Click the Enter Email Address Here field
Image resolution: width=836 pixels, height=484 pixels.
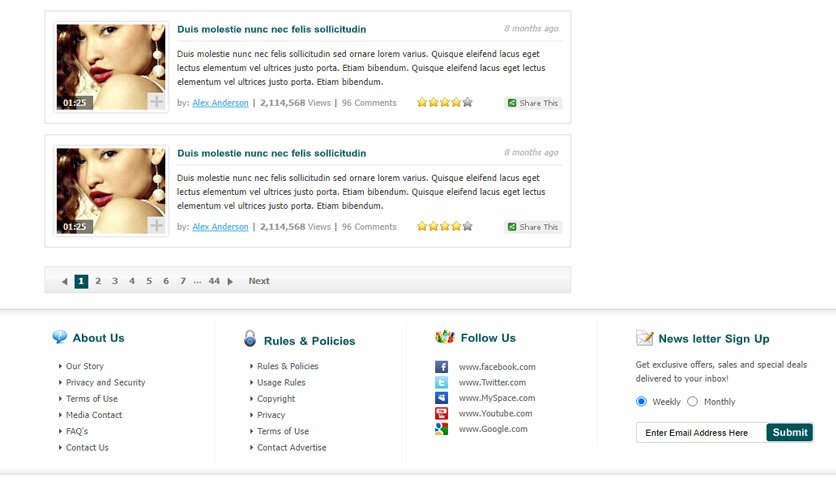(701, 432)
